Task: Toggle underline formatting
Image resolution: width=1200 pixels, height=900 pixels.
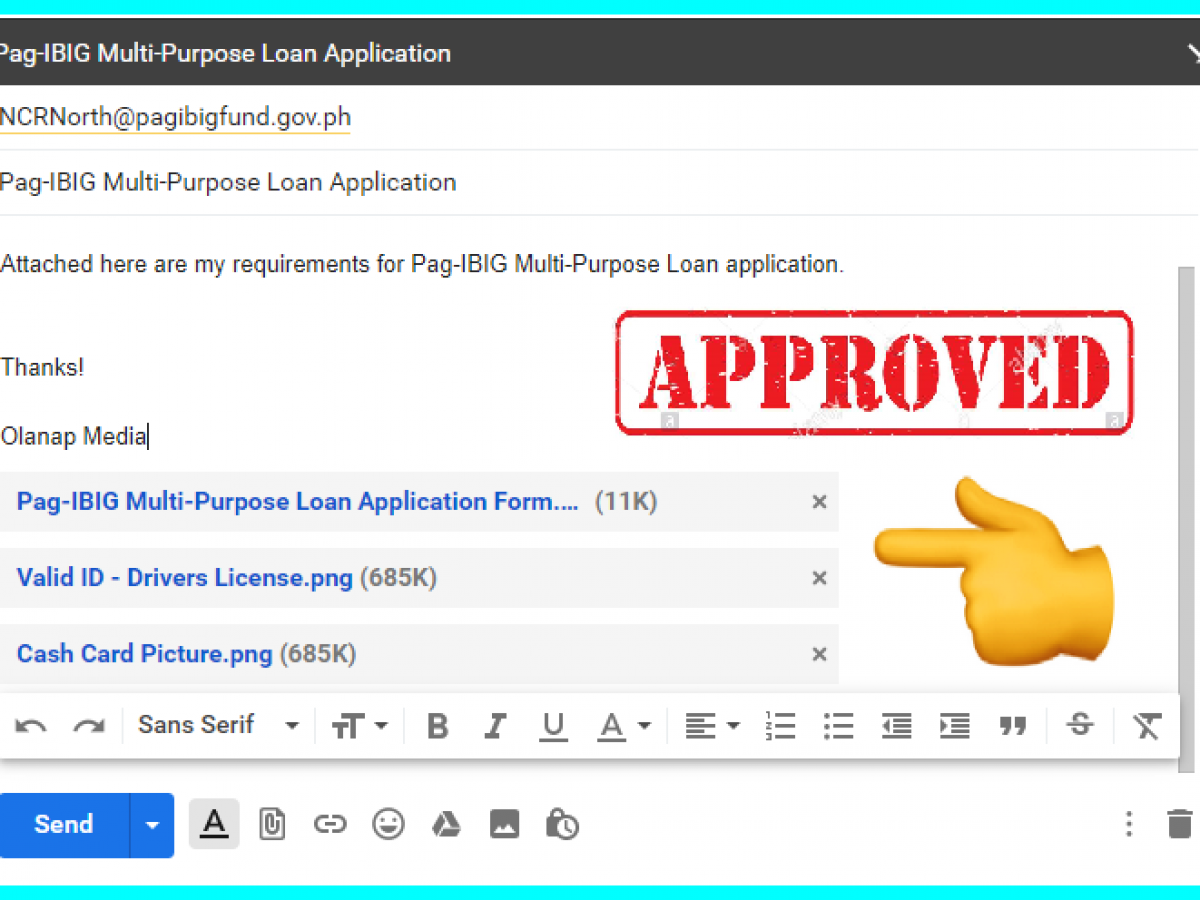Action: pos(553,726)
